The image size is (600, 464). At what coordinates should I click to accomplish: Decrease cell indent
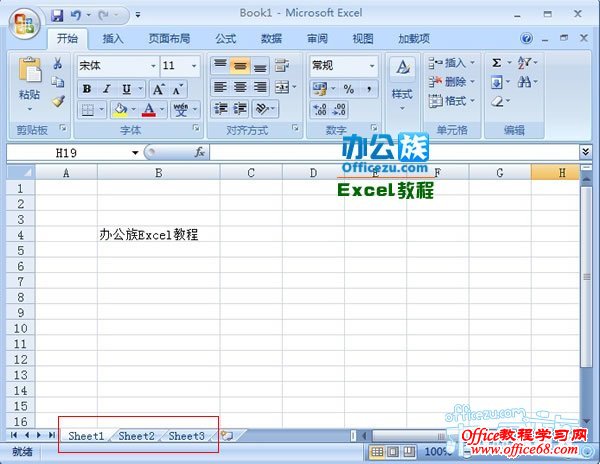click(220, 109)
